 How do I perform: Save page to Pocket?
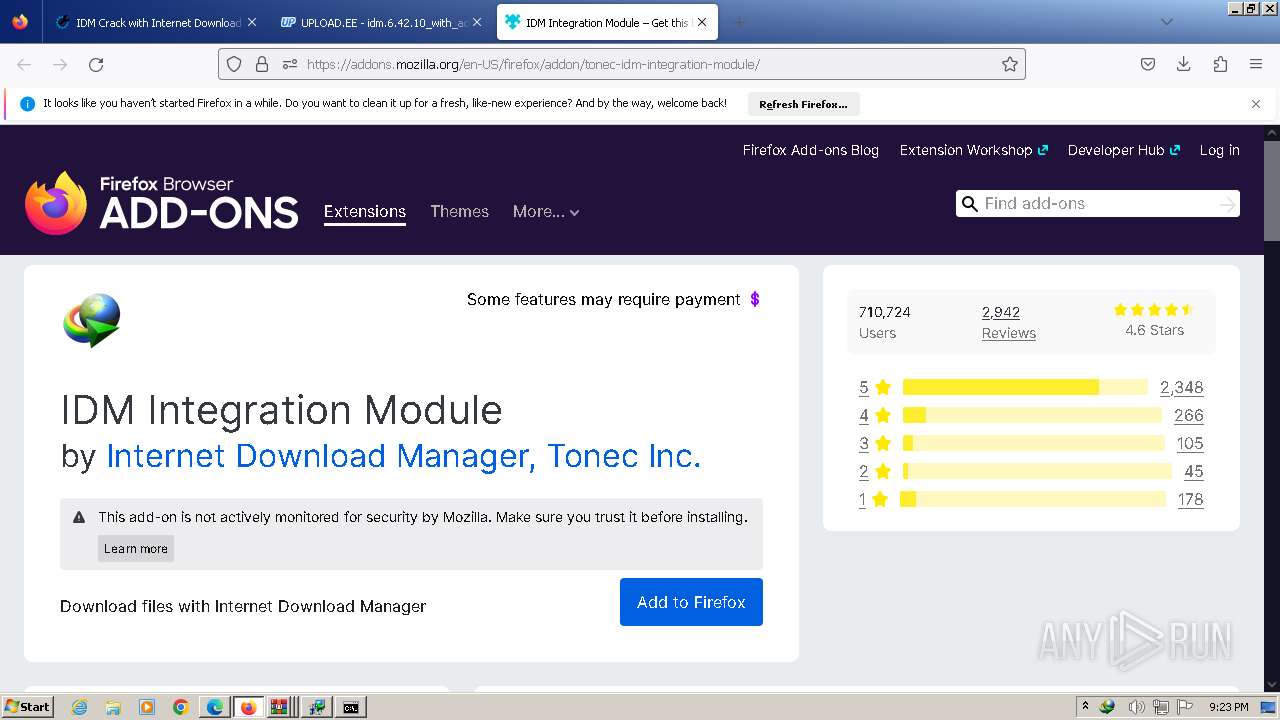(x=1148, y=64)
